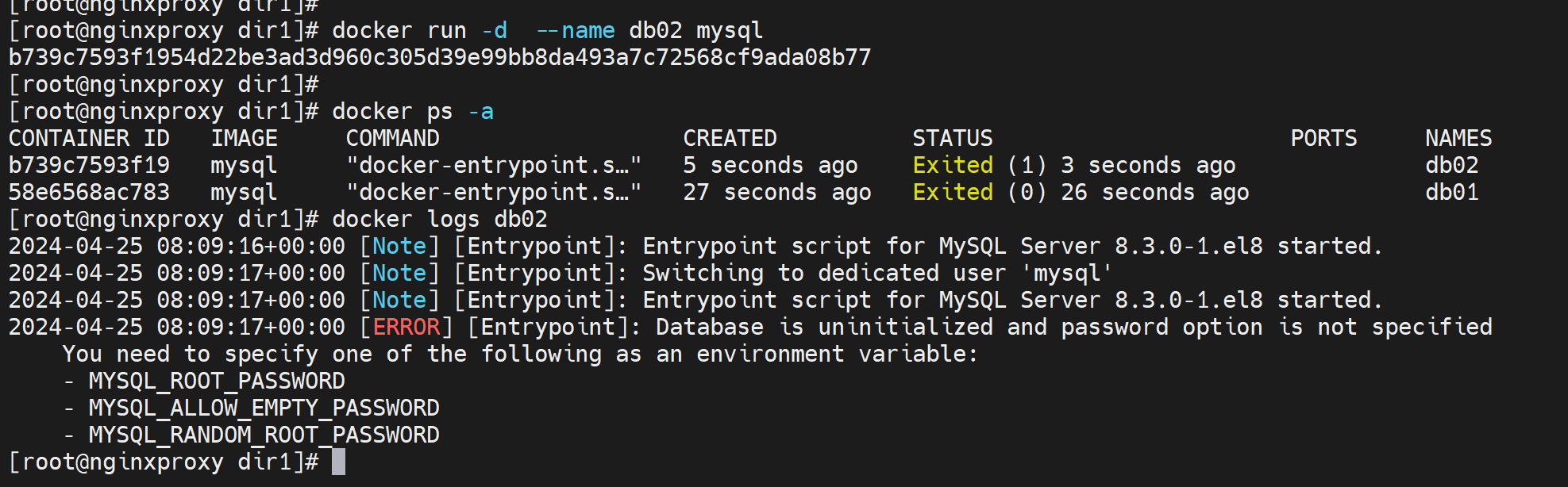Click the PORTS column header
1568x487 pixels.
click(1323, 138)
